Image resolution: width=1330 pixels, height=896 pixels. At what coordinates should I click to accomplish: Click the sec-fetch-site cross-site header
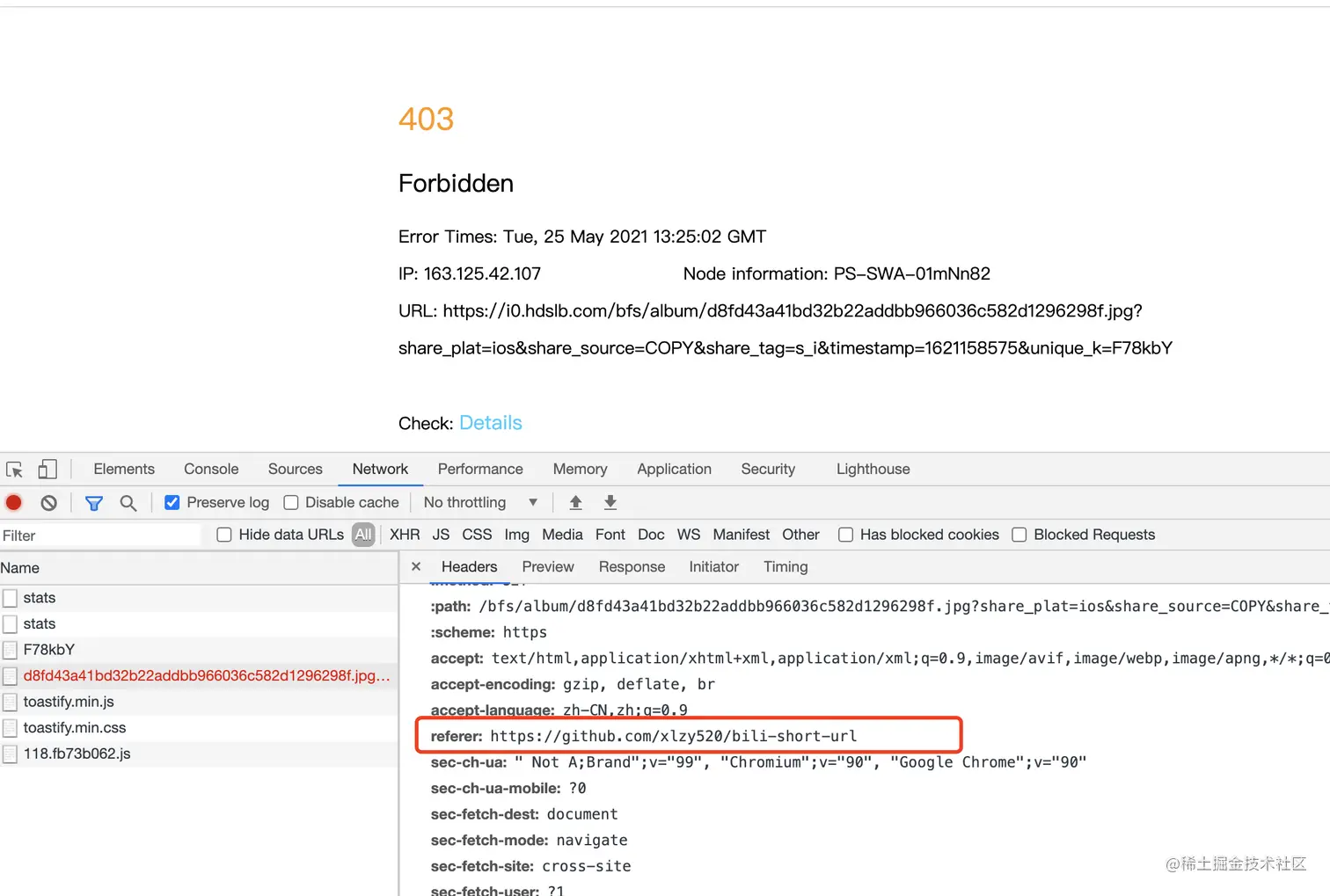(x=530, y=866)
